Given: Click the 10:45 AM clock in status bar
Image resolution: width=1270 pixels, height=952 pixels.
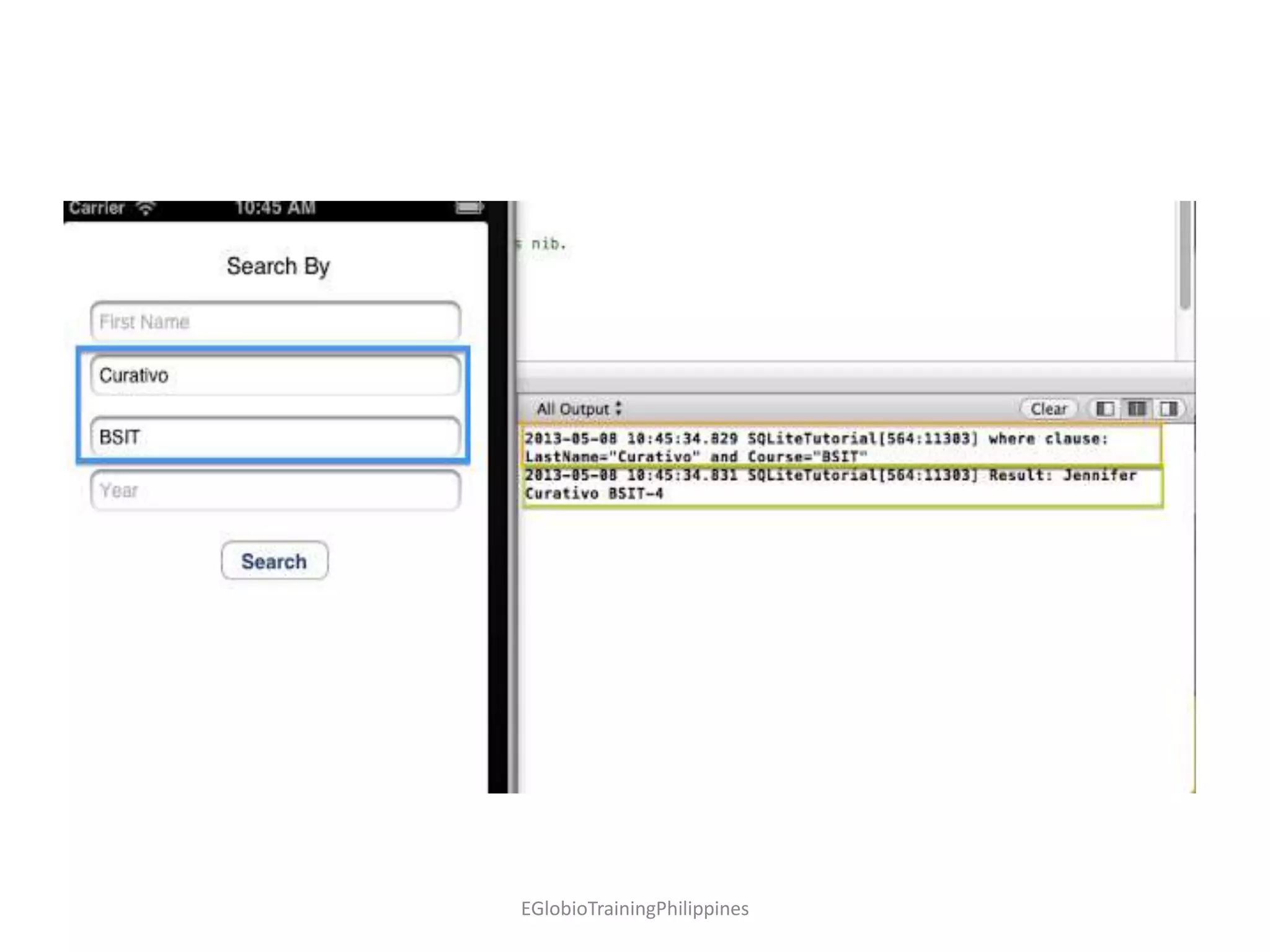Looking at the screenshot, I should tap(275, 208).
